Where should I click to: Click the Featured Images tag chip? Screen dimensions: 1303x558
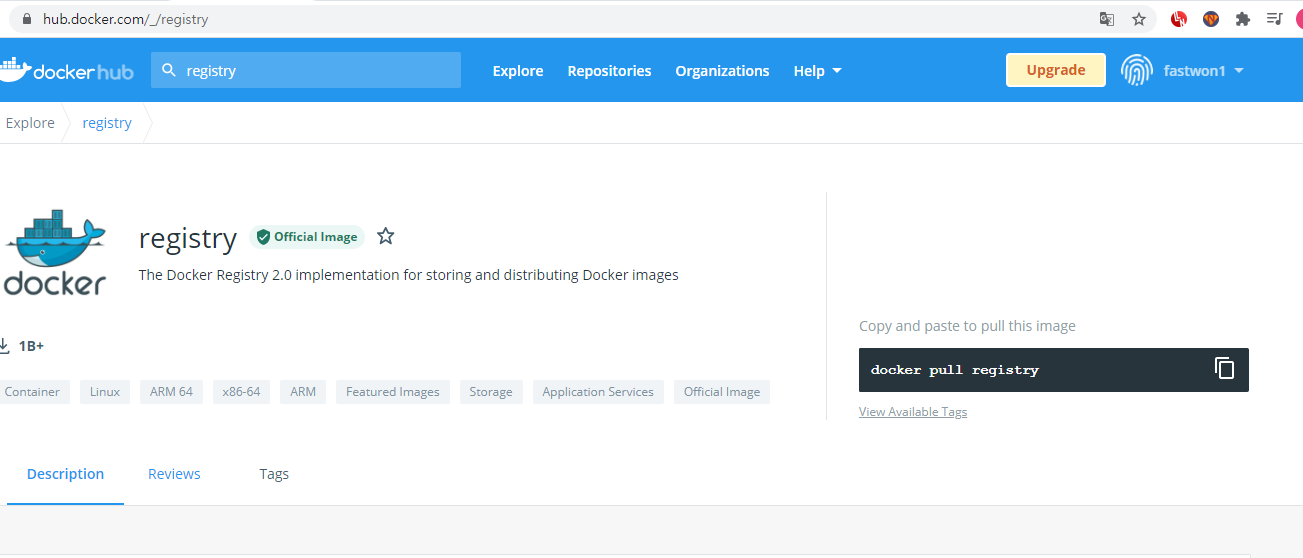[x=393, y=392]
